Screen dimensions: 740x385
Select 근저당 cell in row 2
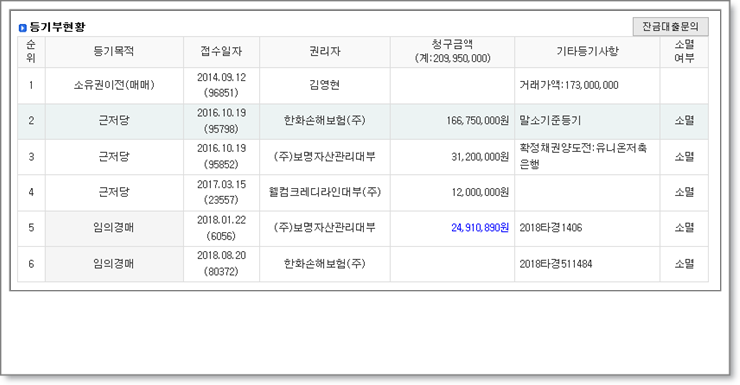point(114,121)
